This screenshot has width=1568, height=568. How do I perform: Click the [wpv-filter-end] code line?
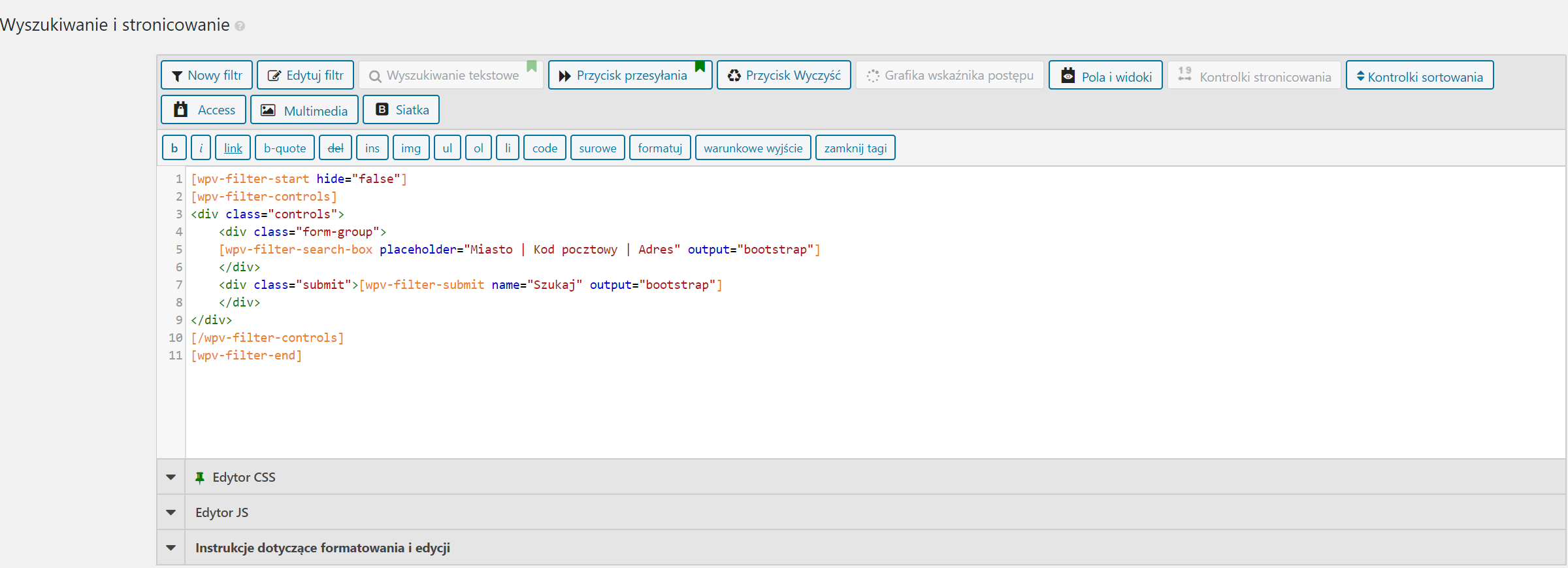tap(246, 355)
